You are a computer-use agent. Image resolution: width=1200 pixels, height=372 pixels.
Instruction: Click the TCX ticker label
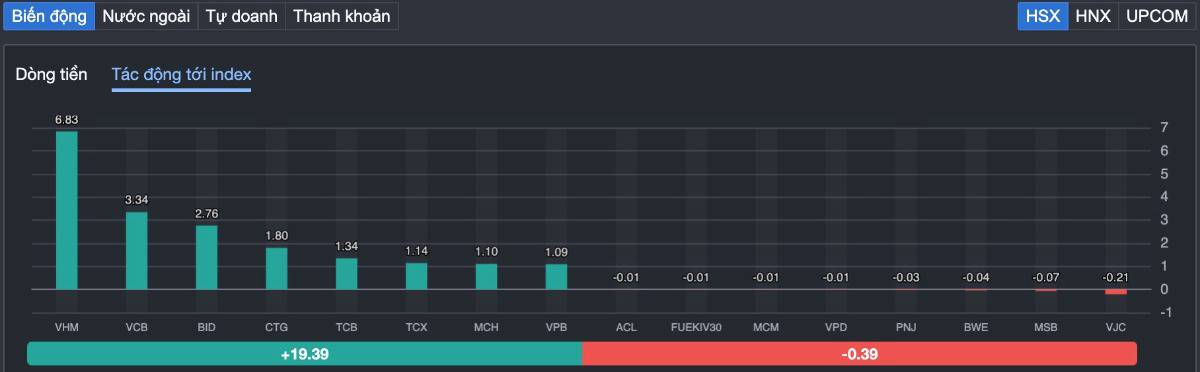click(416, 327)
